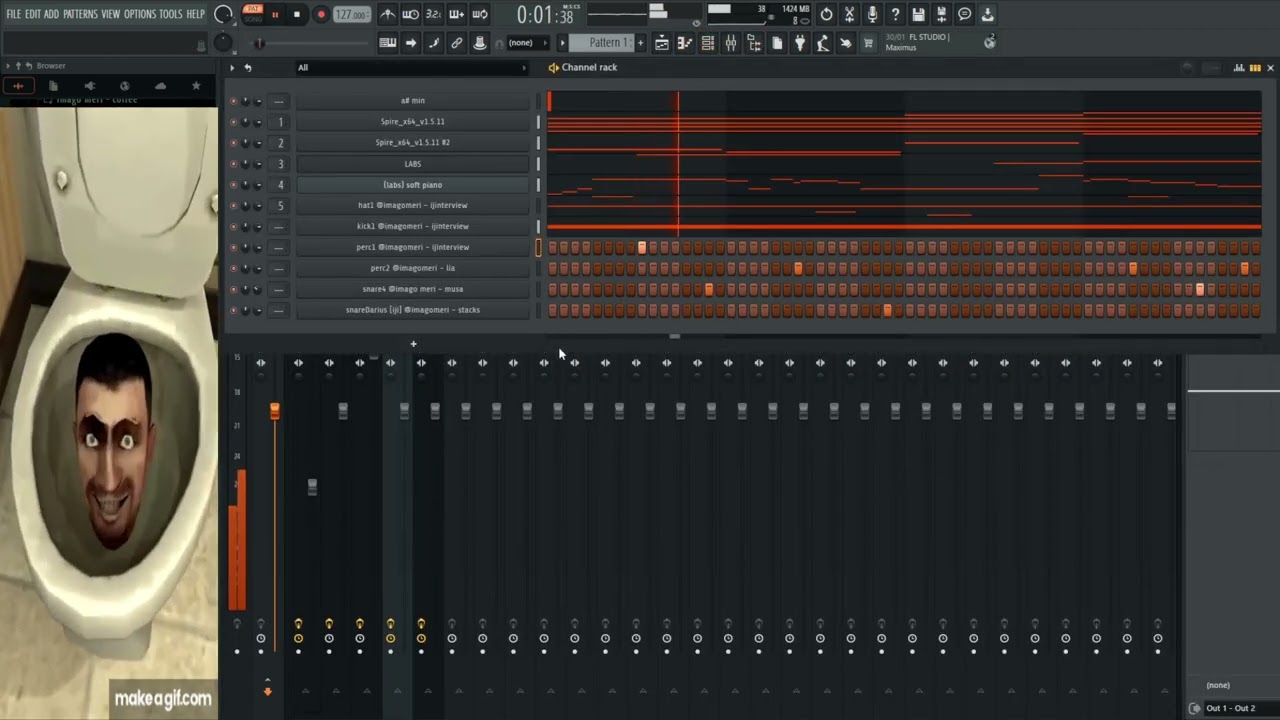Screen dimensions: 1280x720
Task: Click the save project floppy icon
Action: point(918,14)
